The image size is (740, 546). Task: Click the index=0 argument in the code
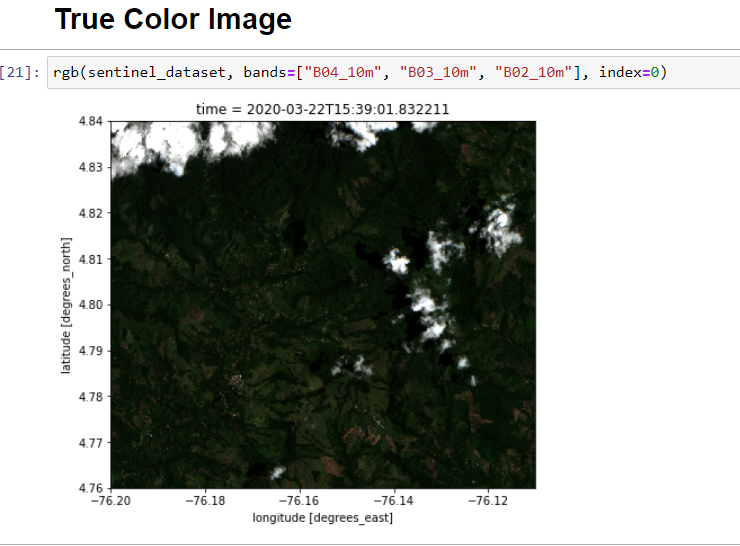[x=629, y=73]
